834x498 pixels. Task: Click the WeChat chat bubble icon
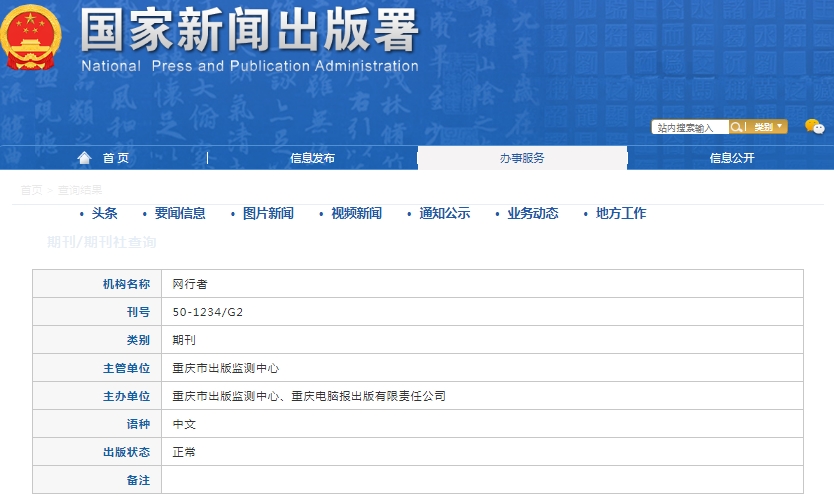(x=814, y=127)
